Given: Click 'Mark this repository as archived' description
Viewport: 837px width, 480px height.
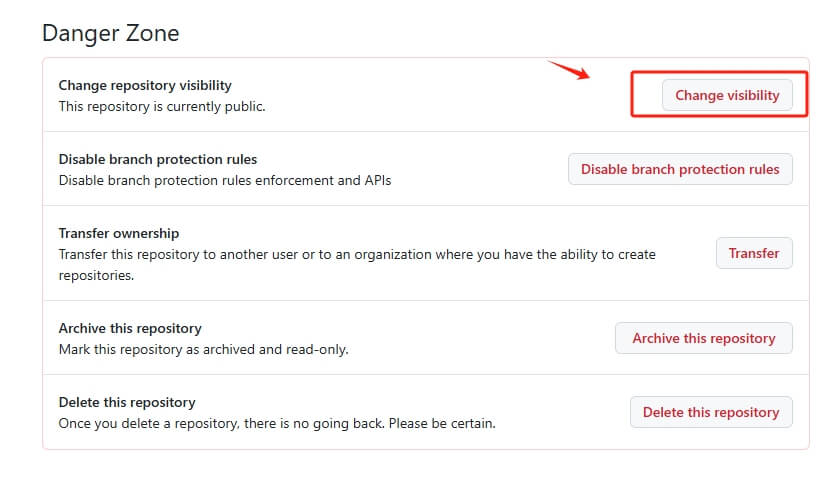Looking at the screenshot, I should click(x=170, y=350).
